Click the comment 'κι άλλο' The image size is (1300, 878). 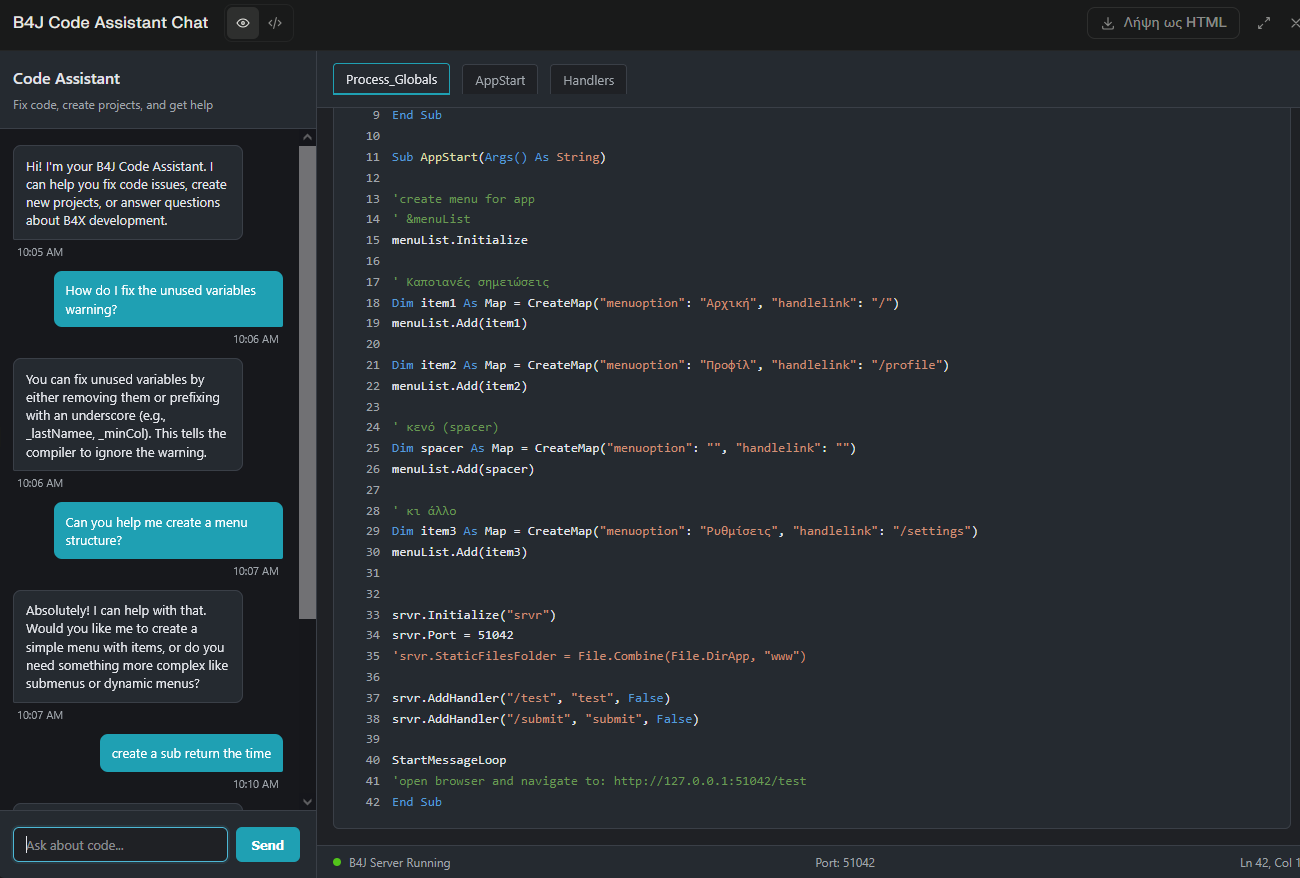tap(424, 511)
